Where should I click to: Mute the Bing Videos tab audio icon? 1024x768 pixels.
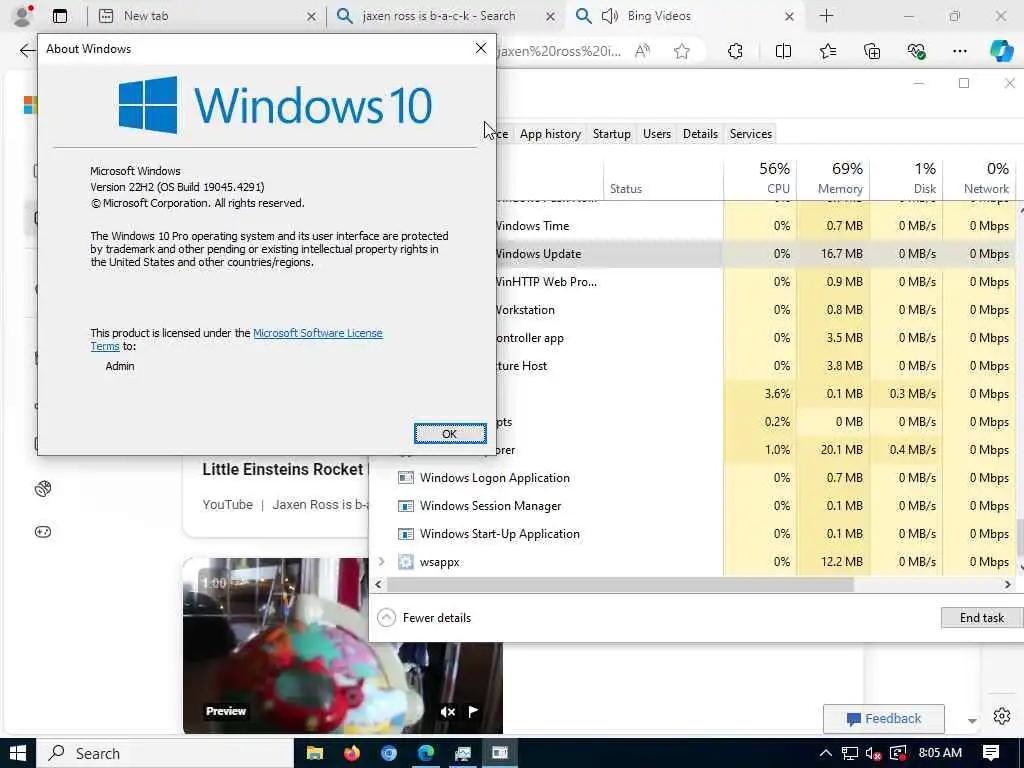click(x=609, y=16)
